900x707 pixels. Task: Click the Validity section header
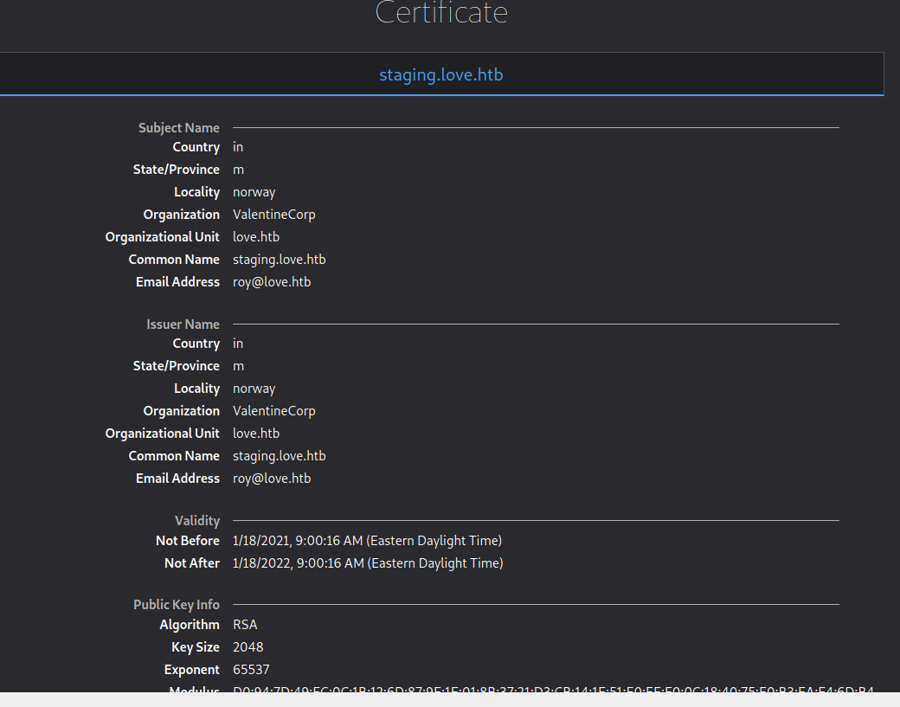tap(197, 521)
